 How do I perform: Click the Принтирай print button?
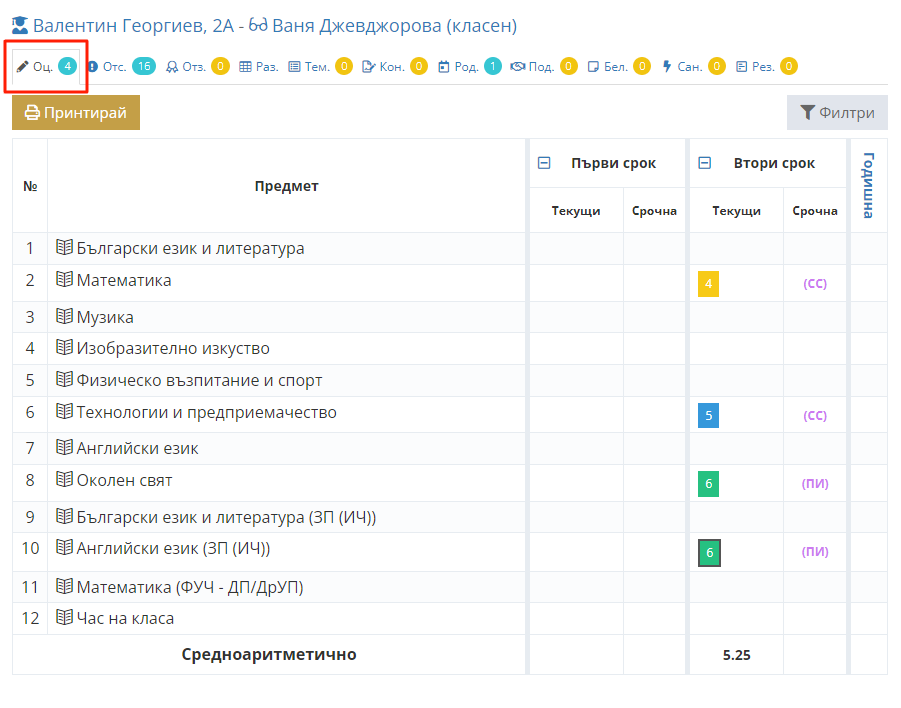point(76,113)
